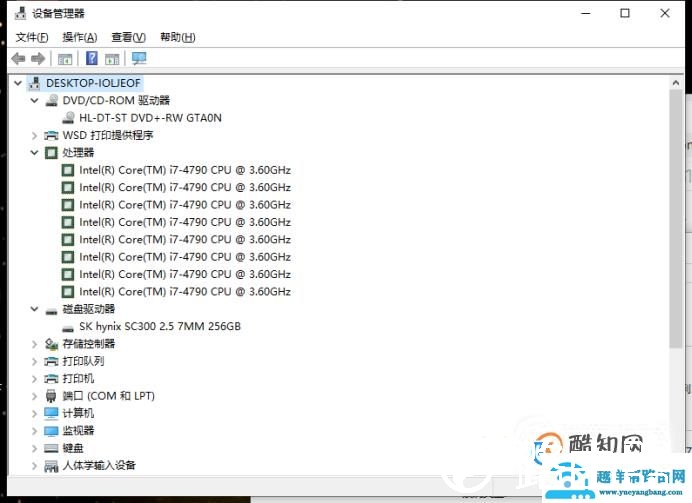Collapse the 磁盘驱动器 node
The width and height of the screenshot is (692, 503).
tap(34, 309)
